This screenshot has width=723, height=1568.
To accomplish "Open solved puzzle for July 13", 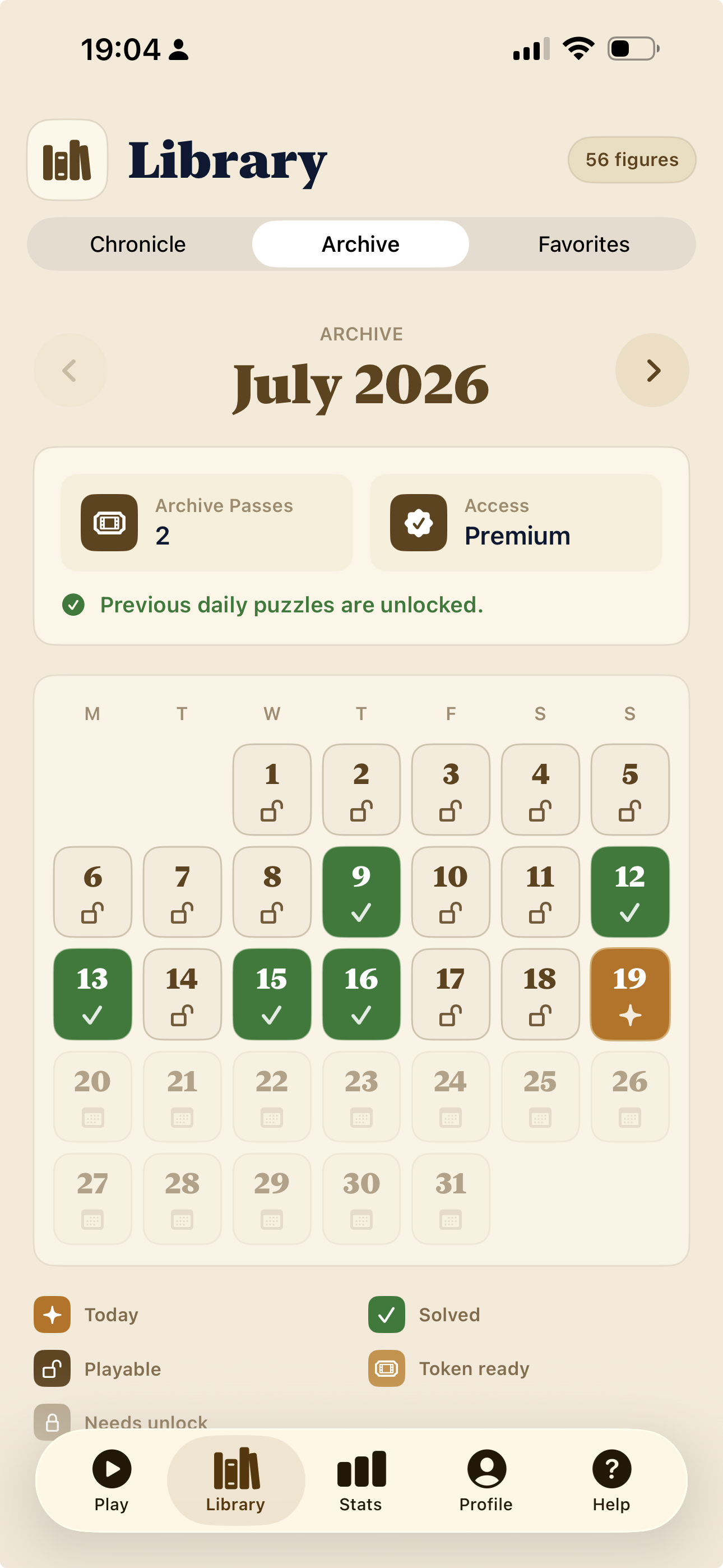I will click(92, 994).
